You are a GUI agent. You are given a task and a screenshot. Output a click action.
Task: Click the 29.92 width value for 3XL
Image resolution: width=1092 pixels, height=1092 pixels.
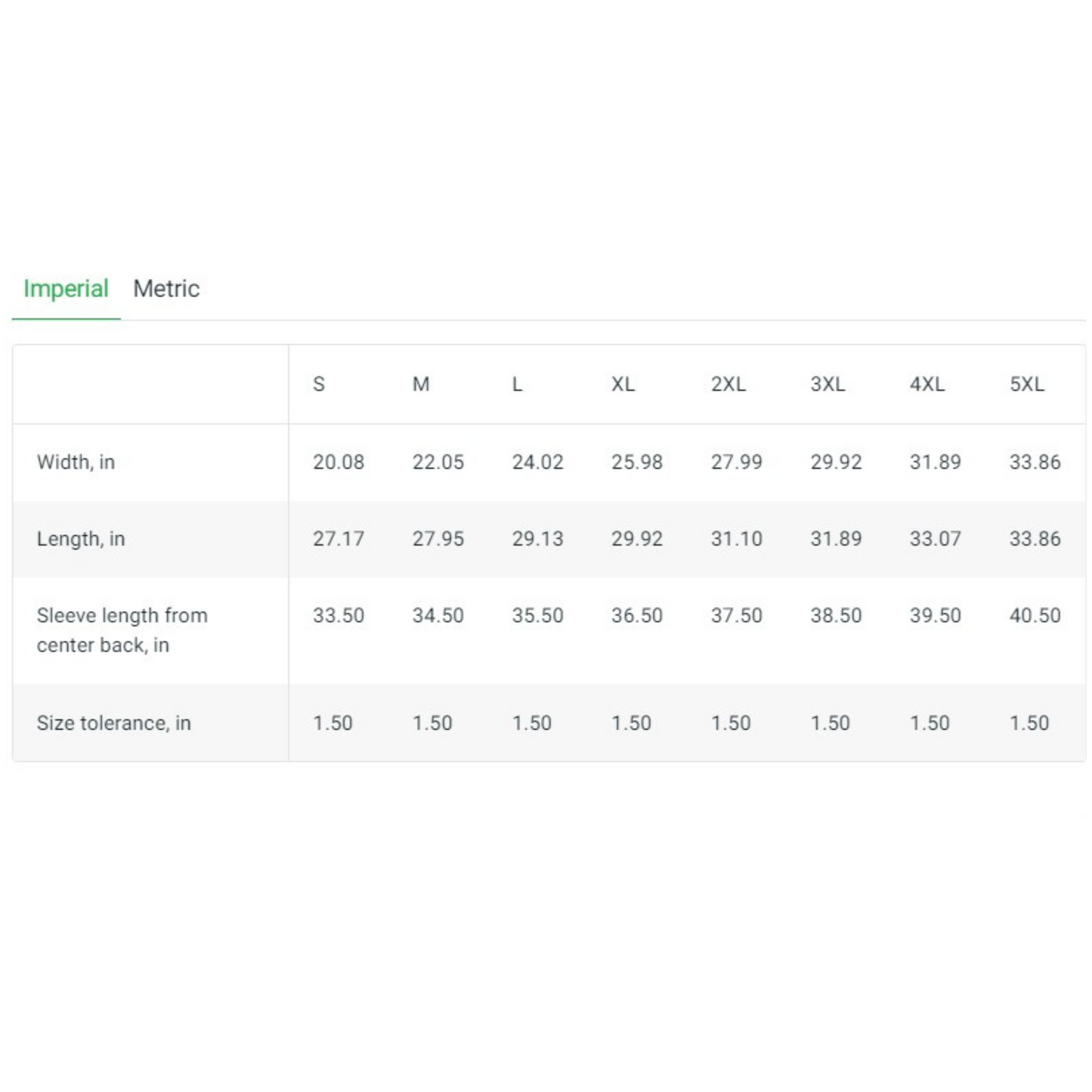(836, 462)
